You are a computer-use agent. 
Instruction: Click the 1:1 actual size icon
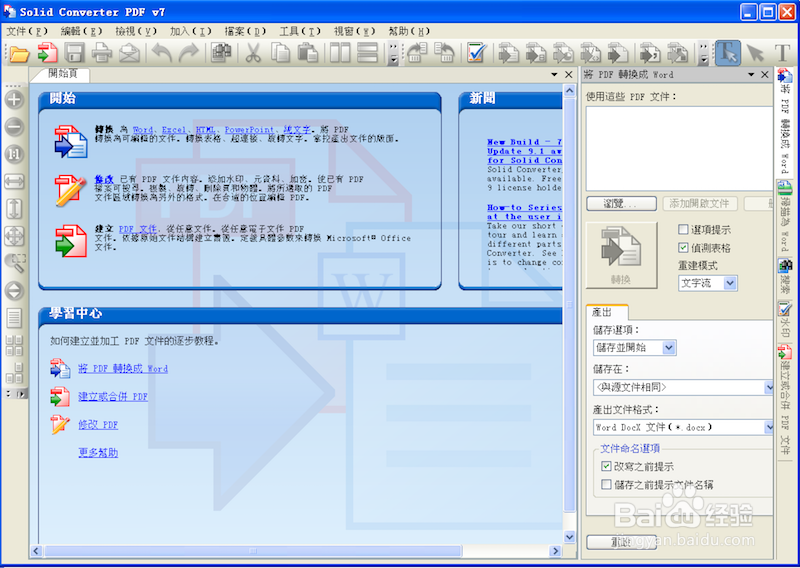(x=14, y=154)
